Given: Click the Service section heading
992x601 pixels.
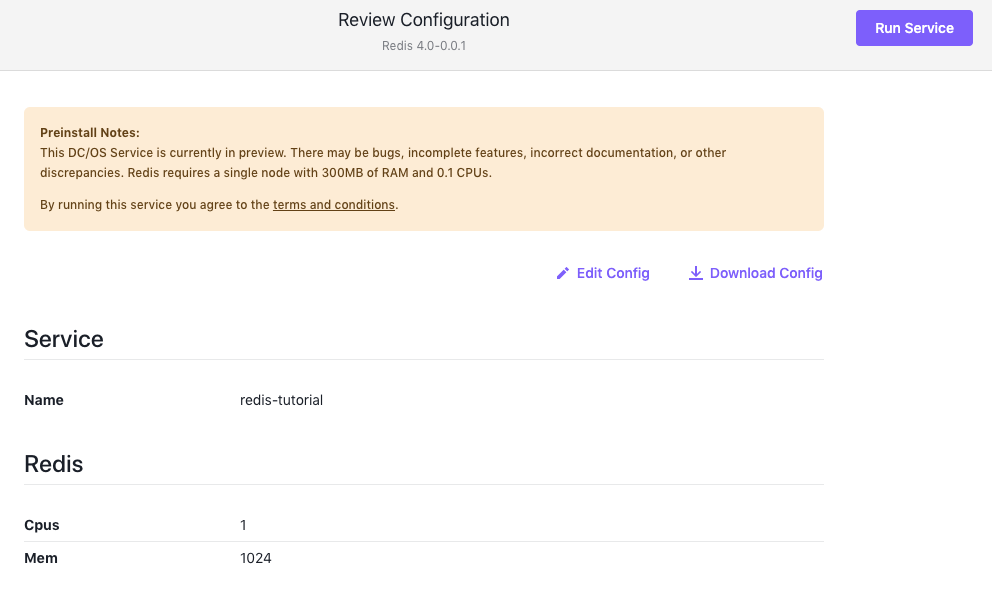Looking at the screenshot, I should tap(64, 339).
